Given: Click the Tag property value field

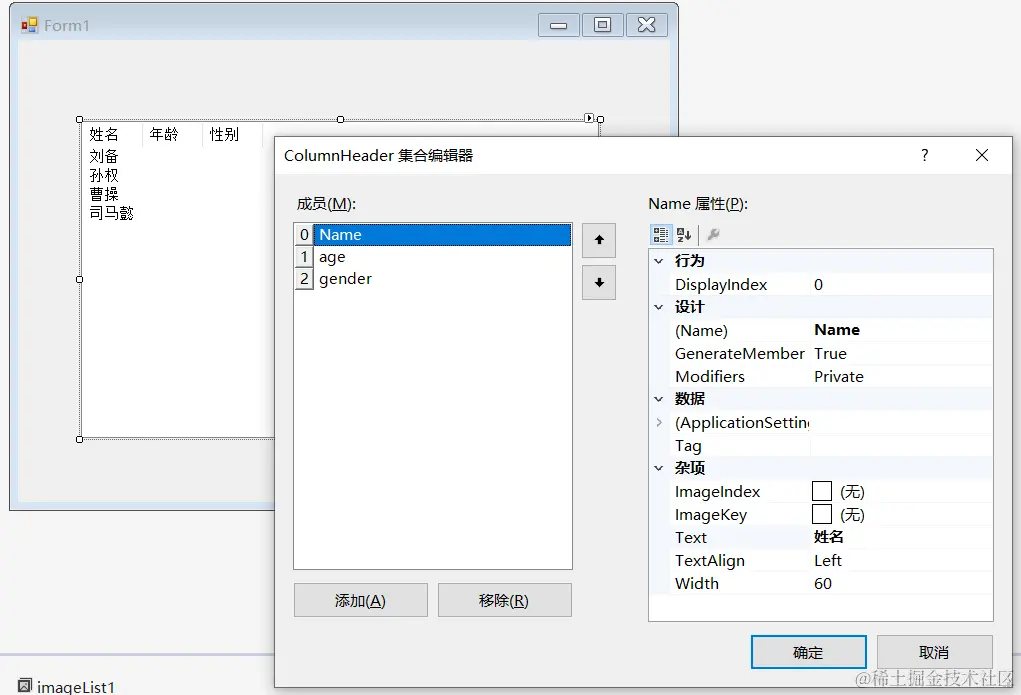Looking at the screenshot, I should coord(901,446).
